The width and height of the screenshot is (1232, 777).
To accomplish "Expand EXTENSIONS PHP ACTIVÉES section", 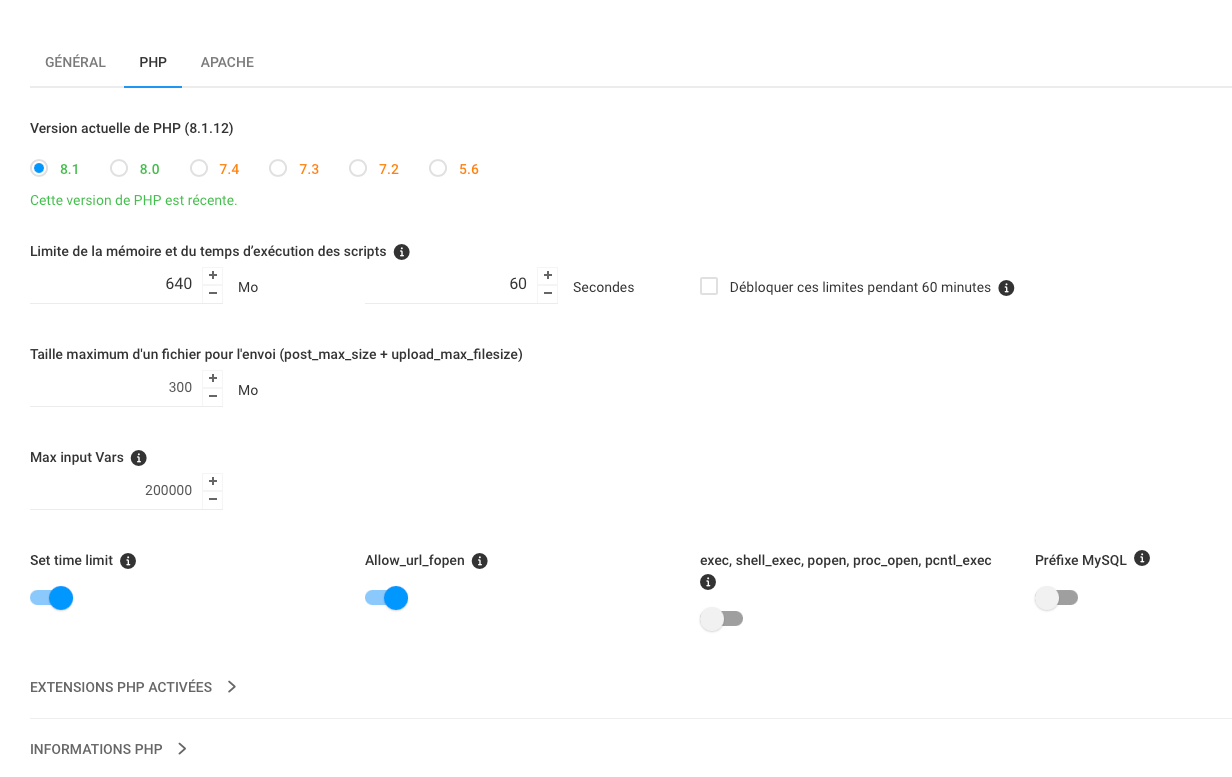I will [133, 687].
